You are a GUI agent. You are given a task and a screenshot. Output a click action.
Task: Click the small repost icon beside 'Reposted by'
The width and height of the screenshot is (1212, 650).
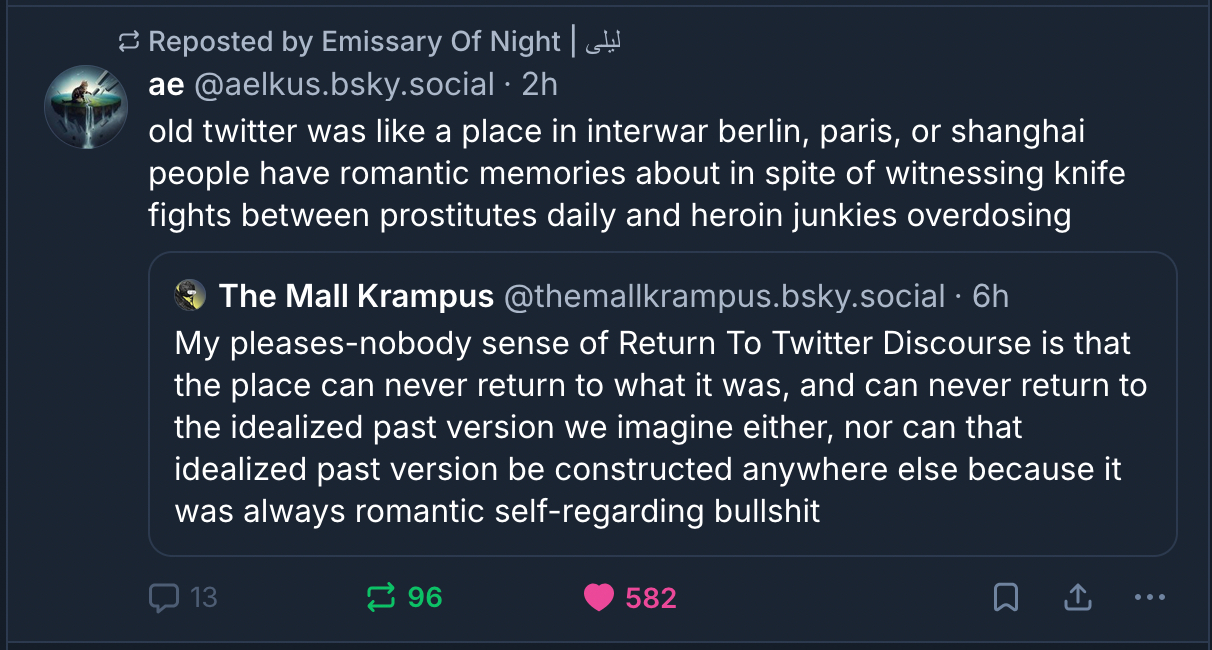tap(128, 42)
